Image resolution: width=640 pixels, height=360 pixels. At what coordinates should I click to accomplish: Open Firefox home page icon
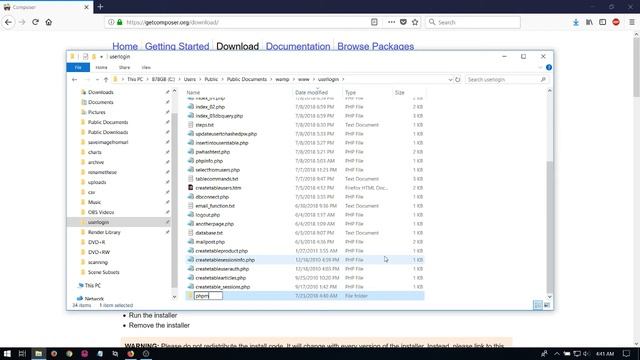[49, 22]
